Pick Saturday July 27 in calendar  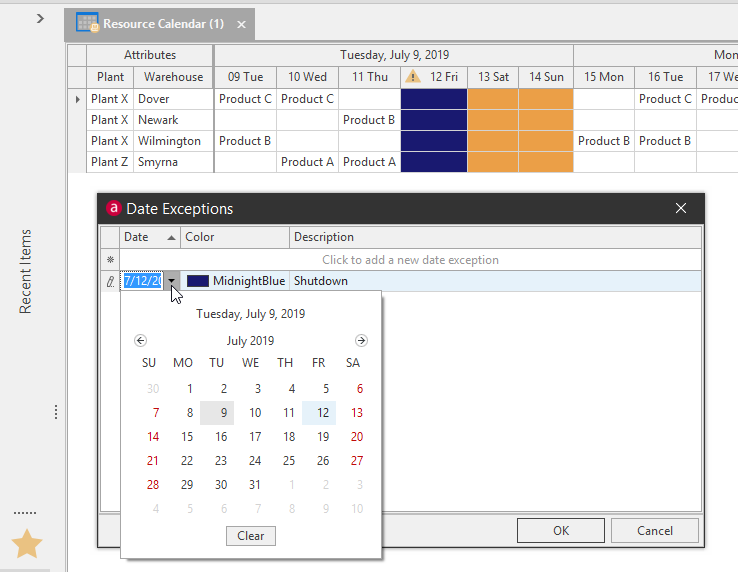pyautogui.click(x=356, y=461)
